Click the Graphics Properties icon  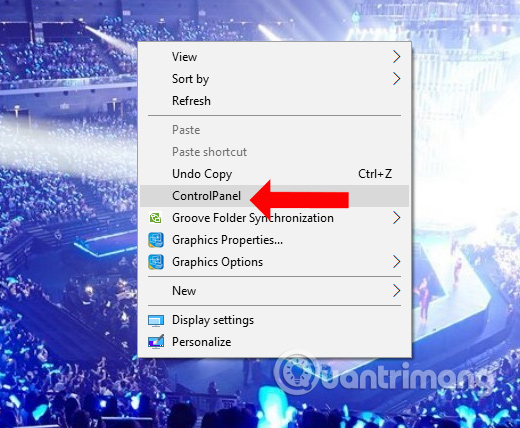(x=156, y=240)
